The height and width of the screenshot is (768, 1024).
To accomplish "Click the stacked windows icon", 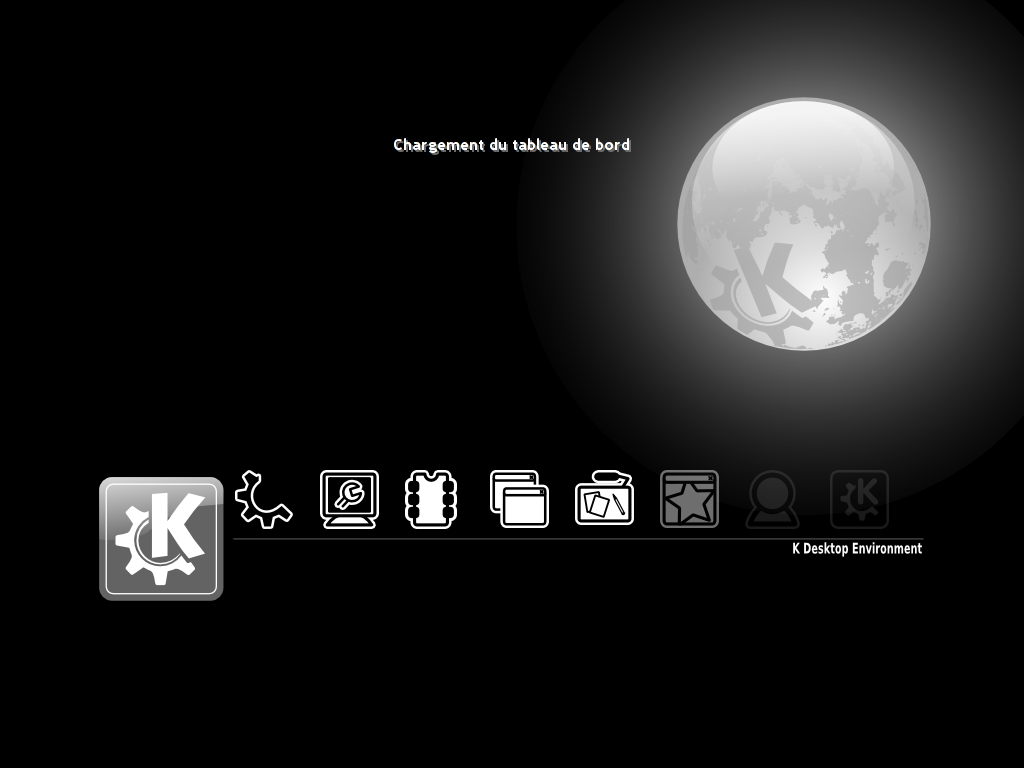I will [520, 499].
